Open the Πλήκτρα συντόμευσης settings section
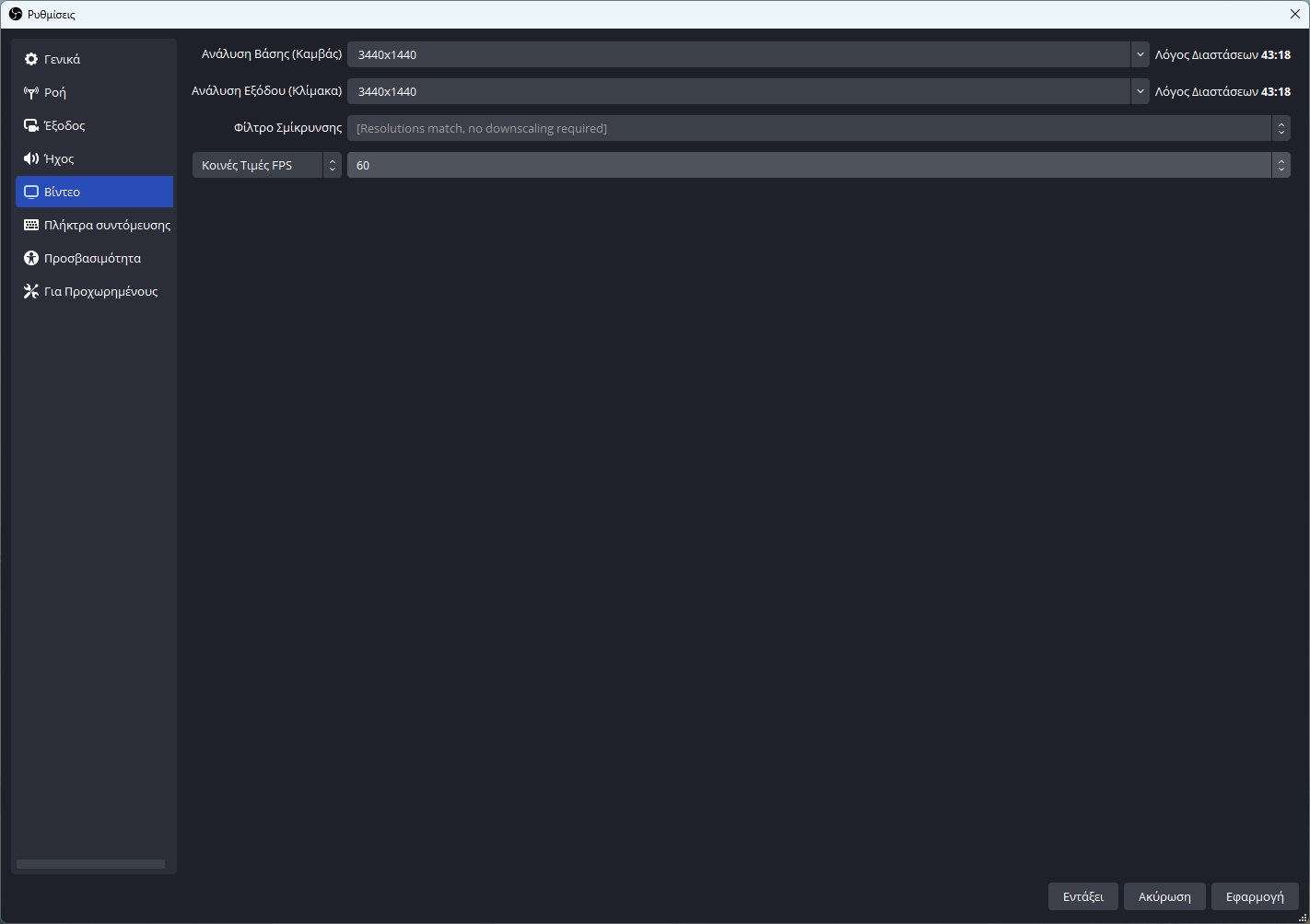 [107, 225]
